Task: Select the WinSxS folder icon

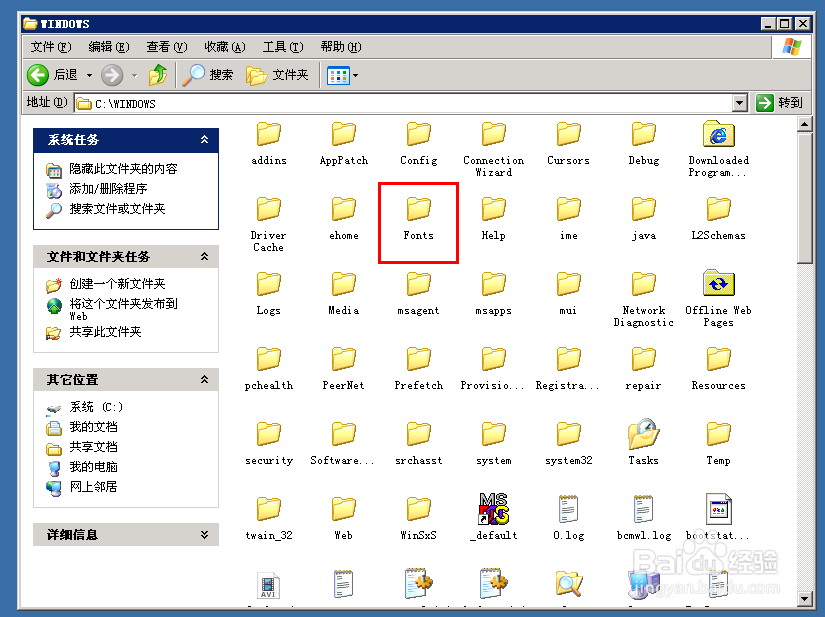Action: coord(418,509)
